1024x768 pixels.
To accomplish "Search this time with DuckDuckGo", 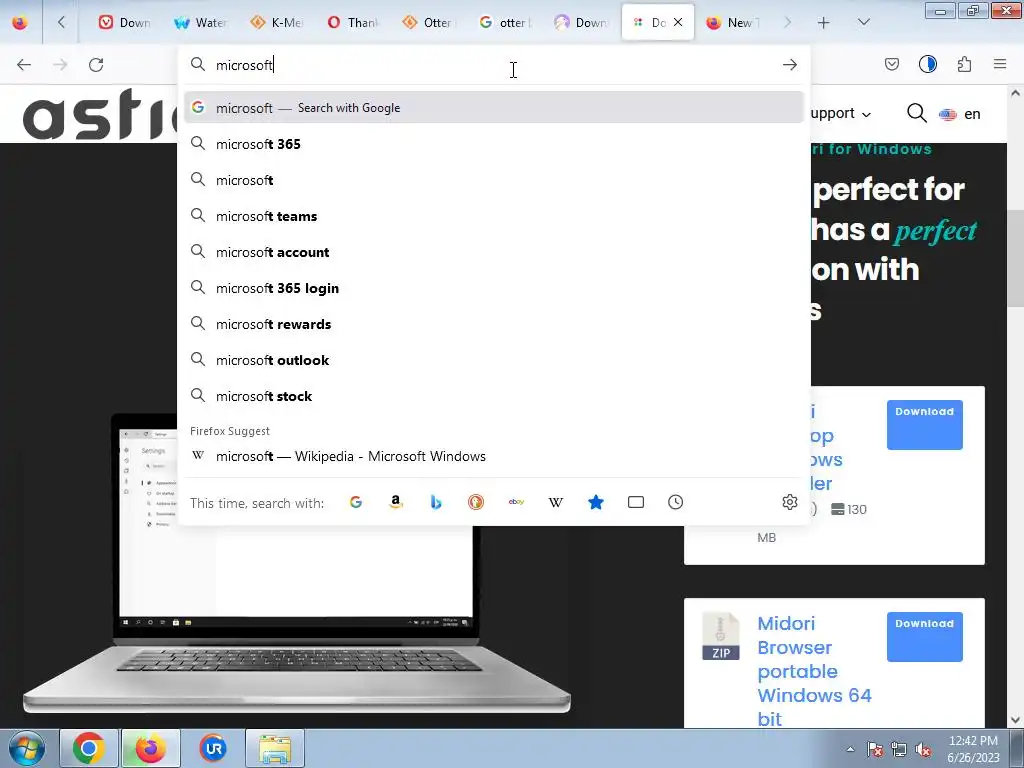I will 476,502.
